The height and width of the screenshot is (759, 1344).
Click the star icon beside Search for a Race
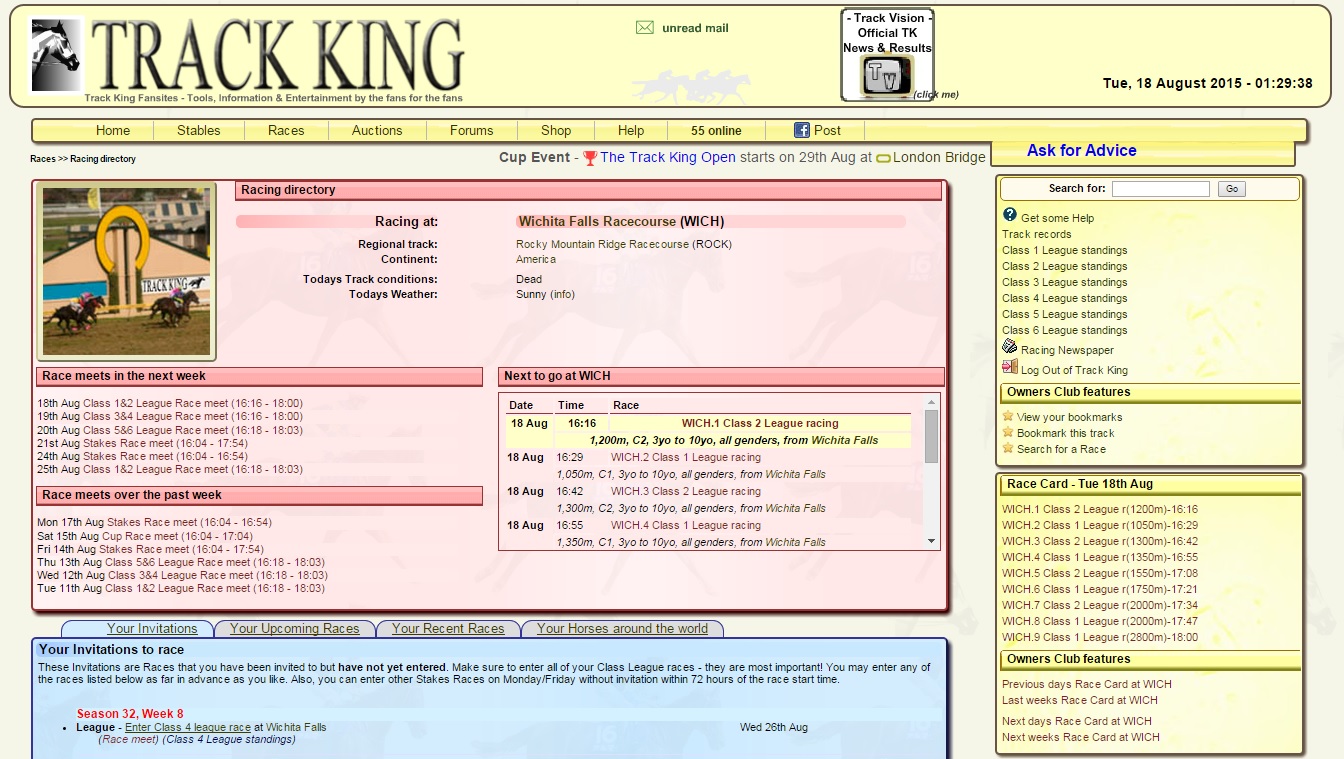pyautogui.click(x=1007, y=449)
